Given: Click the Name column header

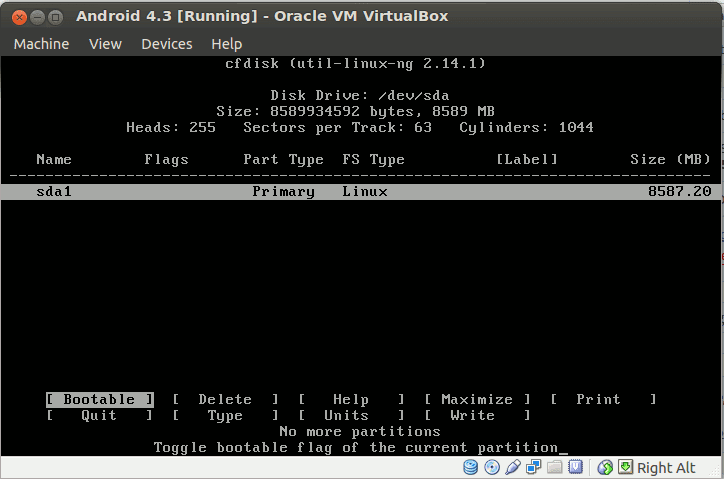Looking at the screenshot, I should click(x=54, y=159).
